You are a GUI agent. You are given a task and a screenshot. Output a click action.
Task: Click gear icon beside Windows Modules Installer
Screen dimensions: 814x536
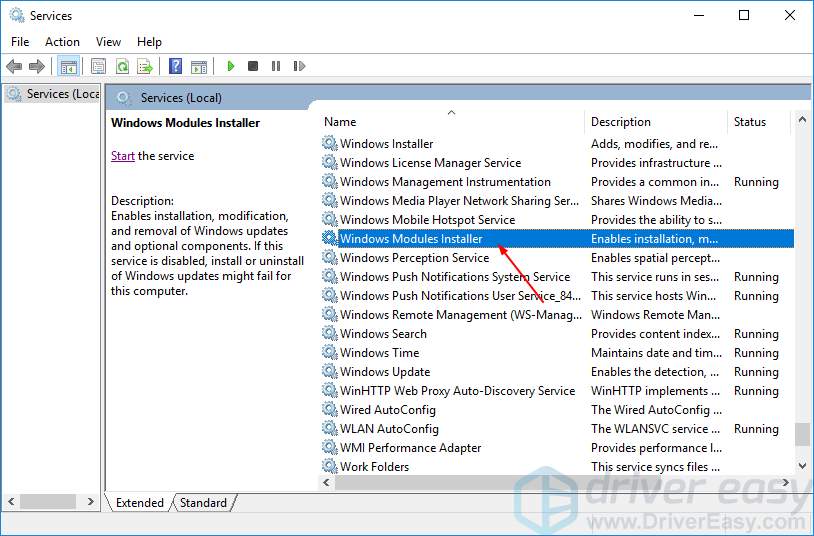(330, 238)
